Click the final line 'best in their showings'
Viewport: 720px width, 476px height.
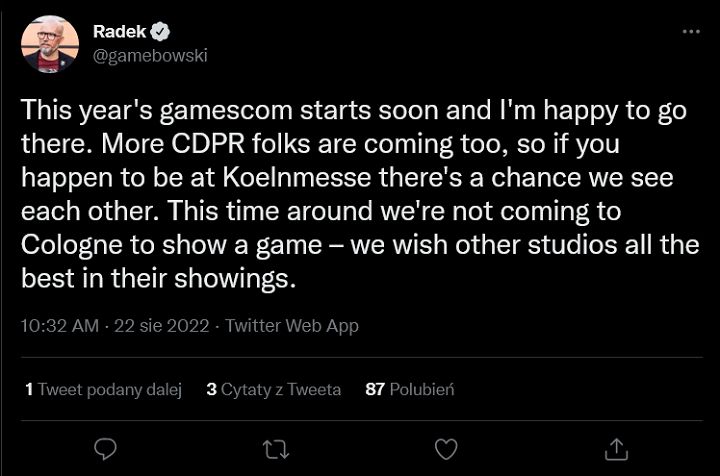[159, 279]
